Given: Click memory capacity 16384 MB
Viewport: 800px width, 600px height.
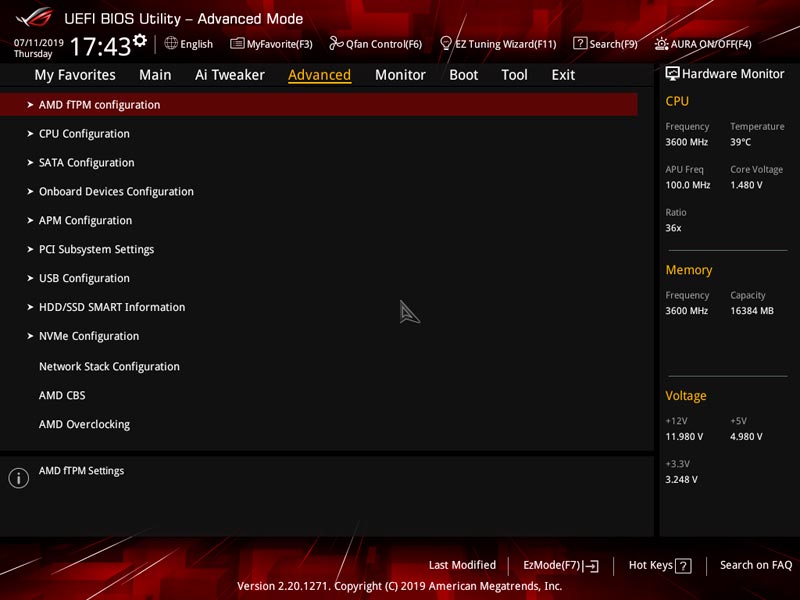Looking at the screenshot, I should point(752,311).
